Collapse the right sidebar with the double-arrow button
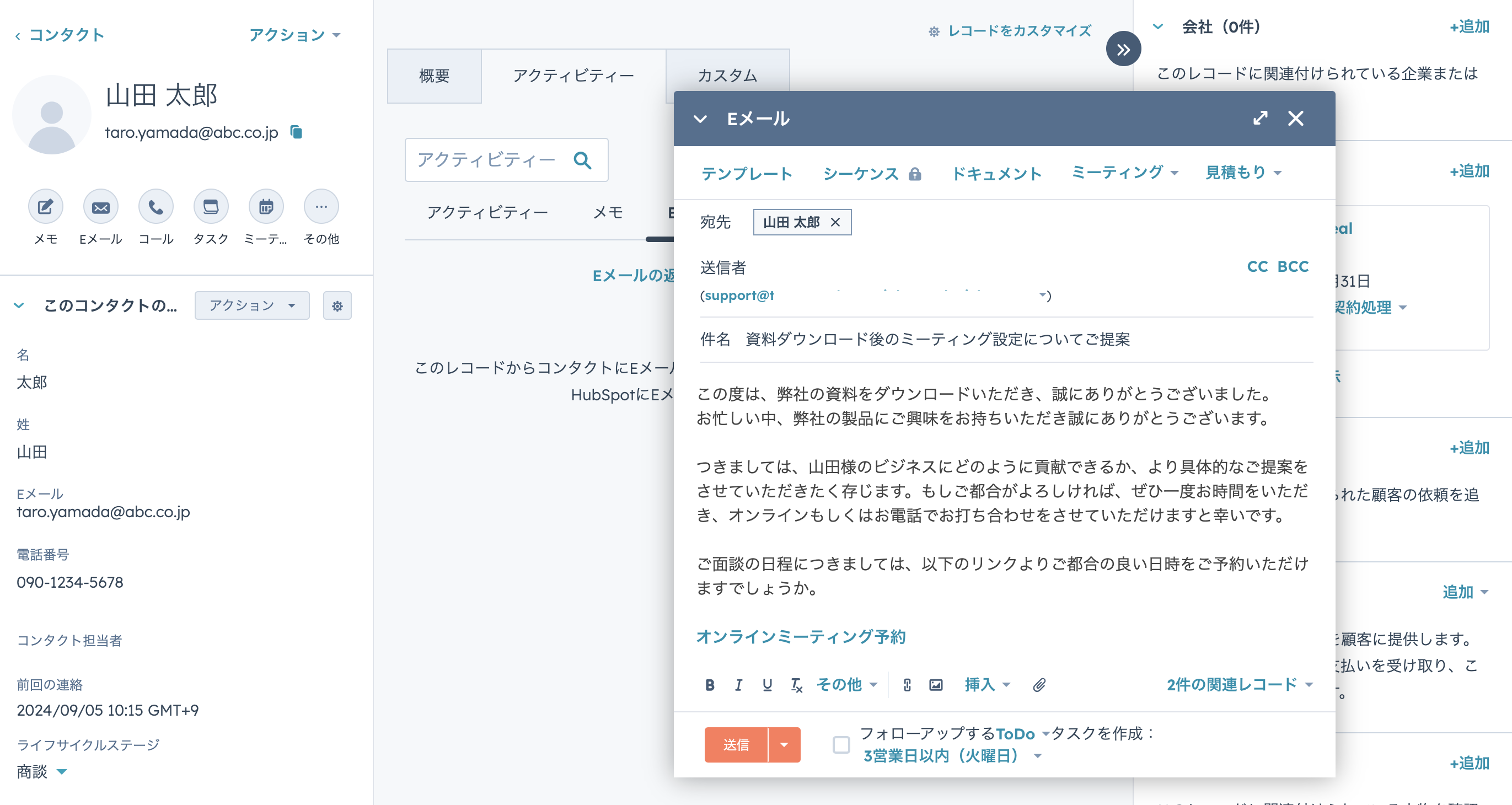Image resolution: width=1512 pixels, height=805 pixels. pos(1123,49)
